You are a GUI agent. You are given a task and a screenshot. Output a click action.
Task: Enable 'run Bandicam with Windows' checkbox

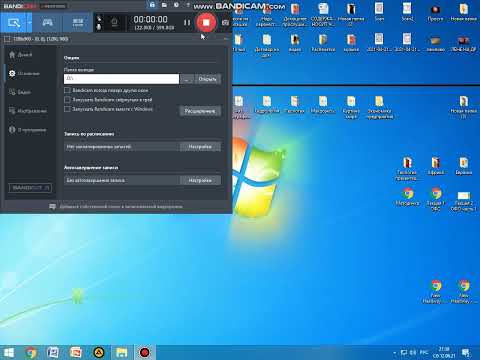pos(67,109)
